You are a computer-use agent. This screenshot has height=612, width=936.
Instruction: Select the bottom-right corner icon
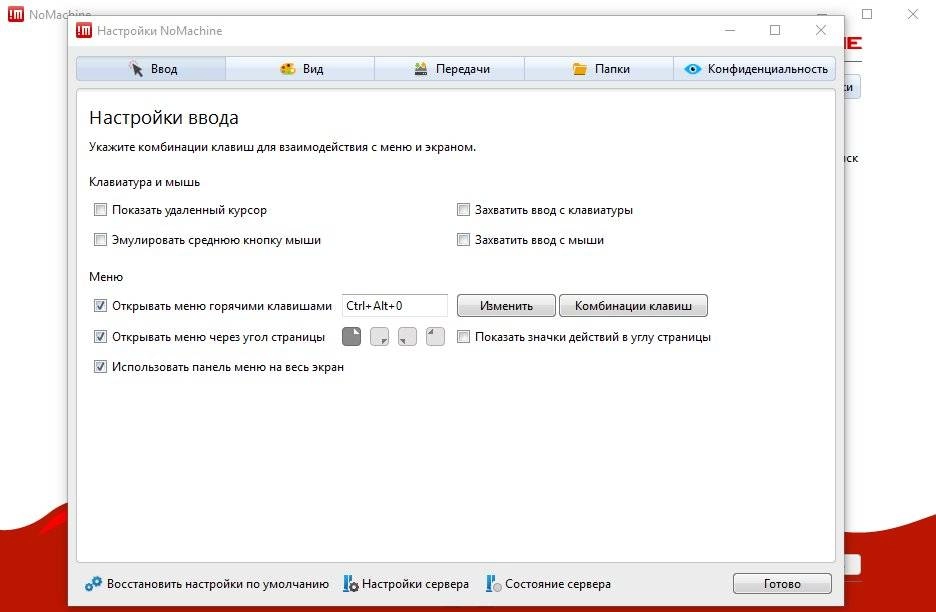pos(380,337)
